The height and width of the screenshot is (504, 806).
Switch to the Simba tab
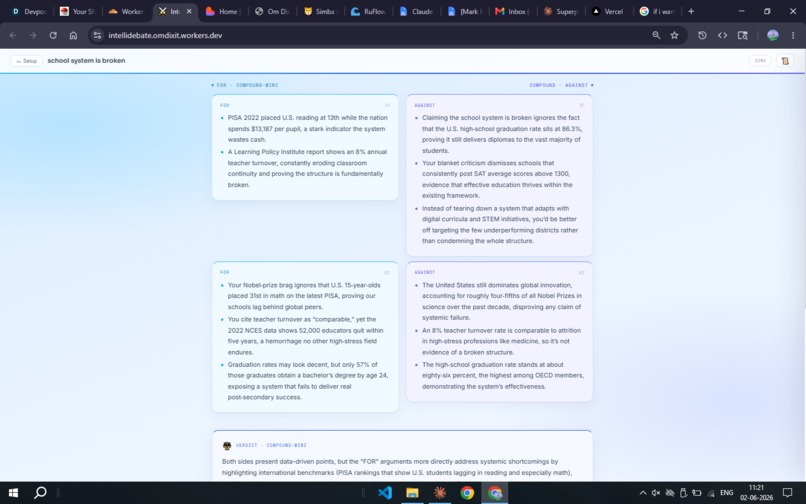point(320,11)
